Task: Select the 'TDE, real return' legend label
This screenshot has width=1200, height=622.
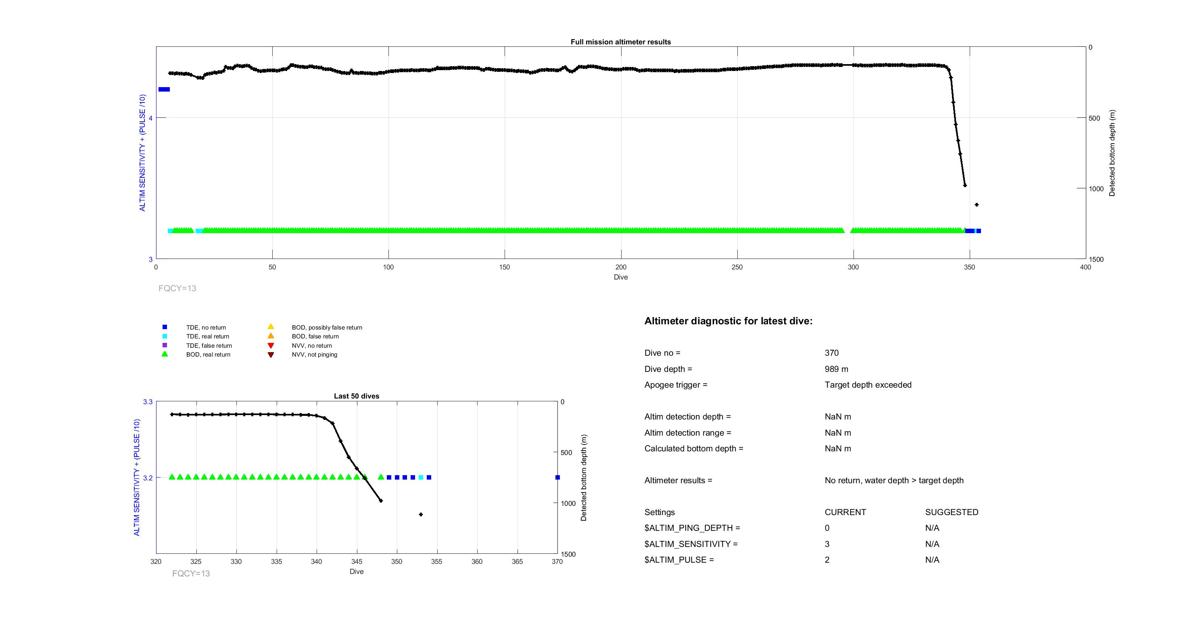Action: (x=207, y=336)
